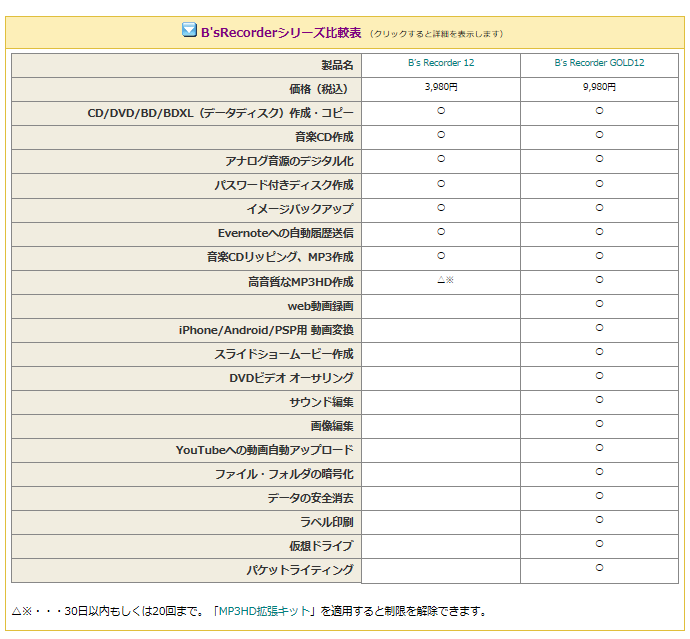Screen dimensions: 690x639
Task: Click the Recorder 12 circle mark for イメージバックアップ
Action: (441, 208)
